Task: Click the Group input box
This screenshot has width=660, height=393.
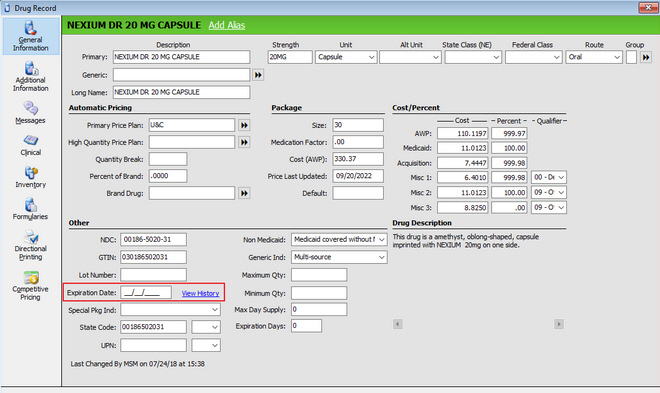Action: click(x=631, y=57)
